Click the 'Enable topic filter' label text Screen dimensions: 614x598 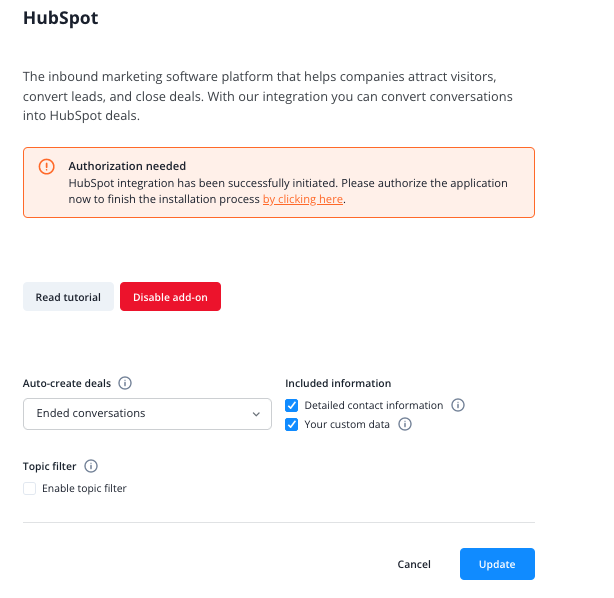click(x=84, y=488)
